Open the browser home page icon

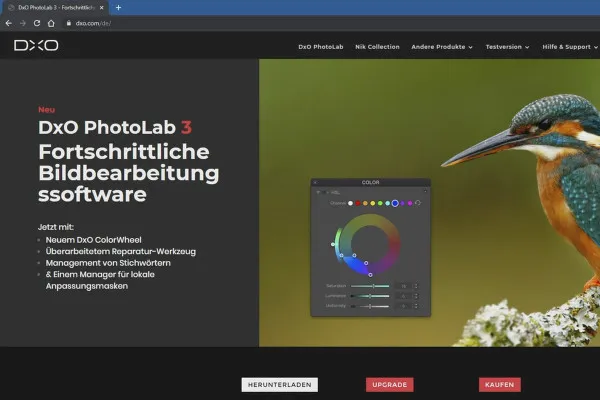(x=51, y=23)
